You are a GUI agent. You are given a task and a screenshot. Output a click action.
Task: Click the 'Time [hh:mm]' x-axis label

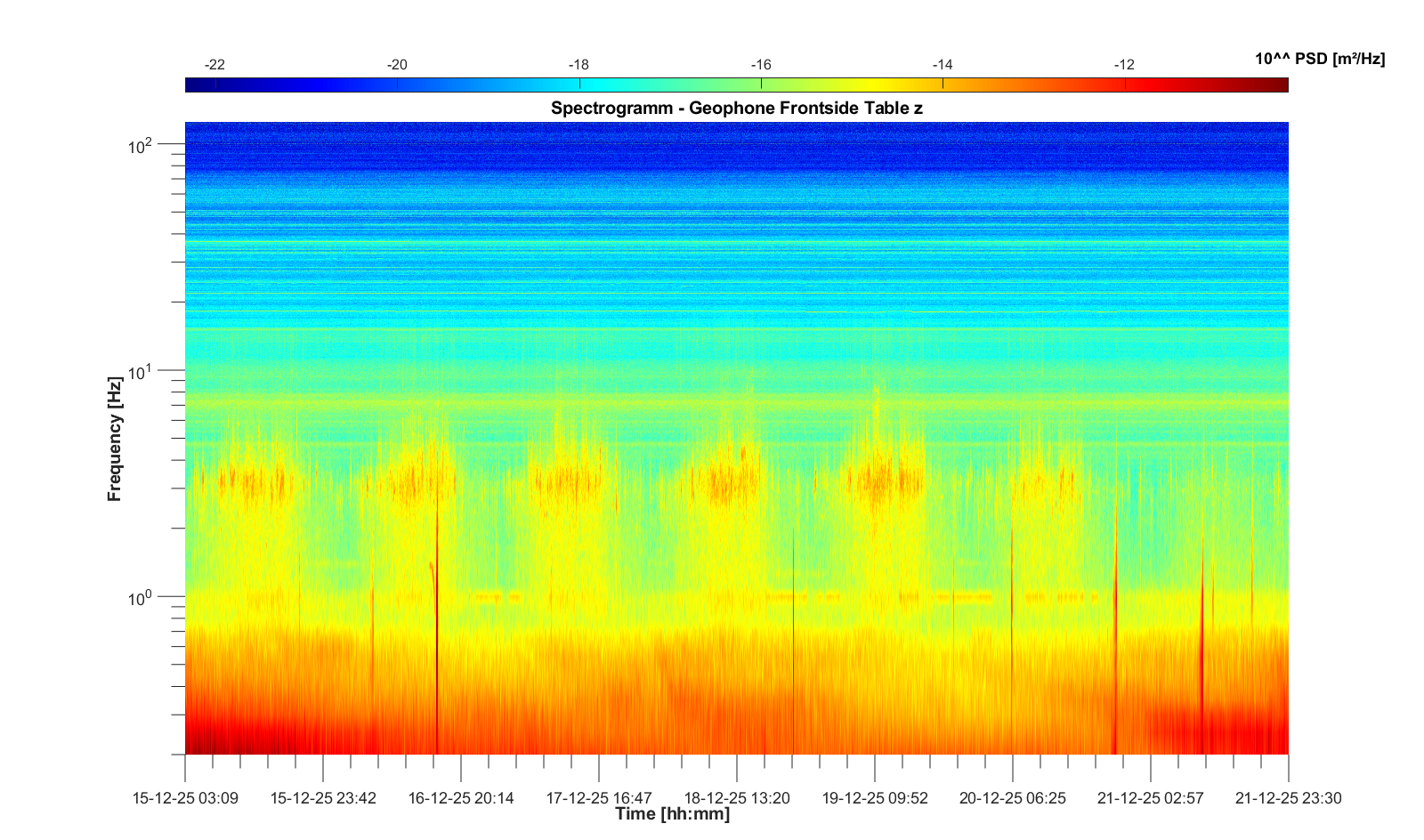point(672,814)
